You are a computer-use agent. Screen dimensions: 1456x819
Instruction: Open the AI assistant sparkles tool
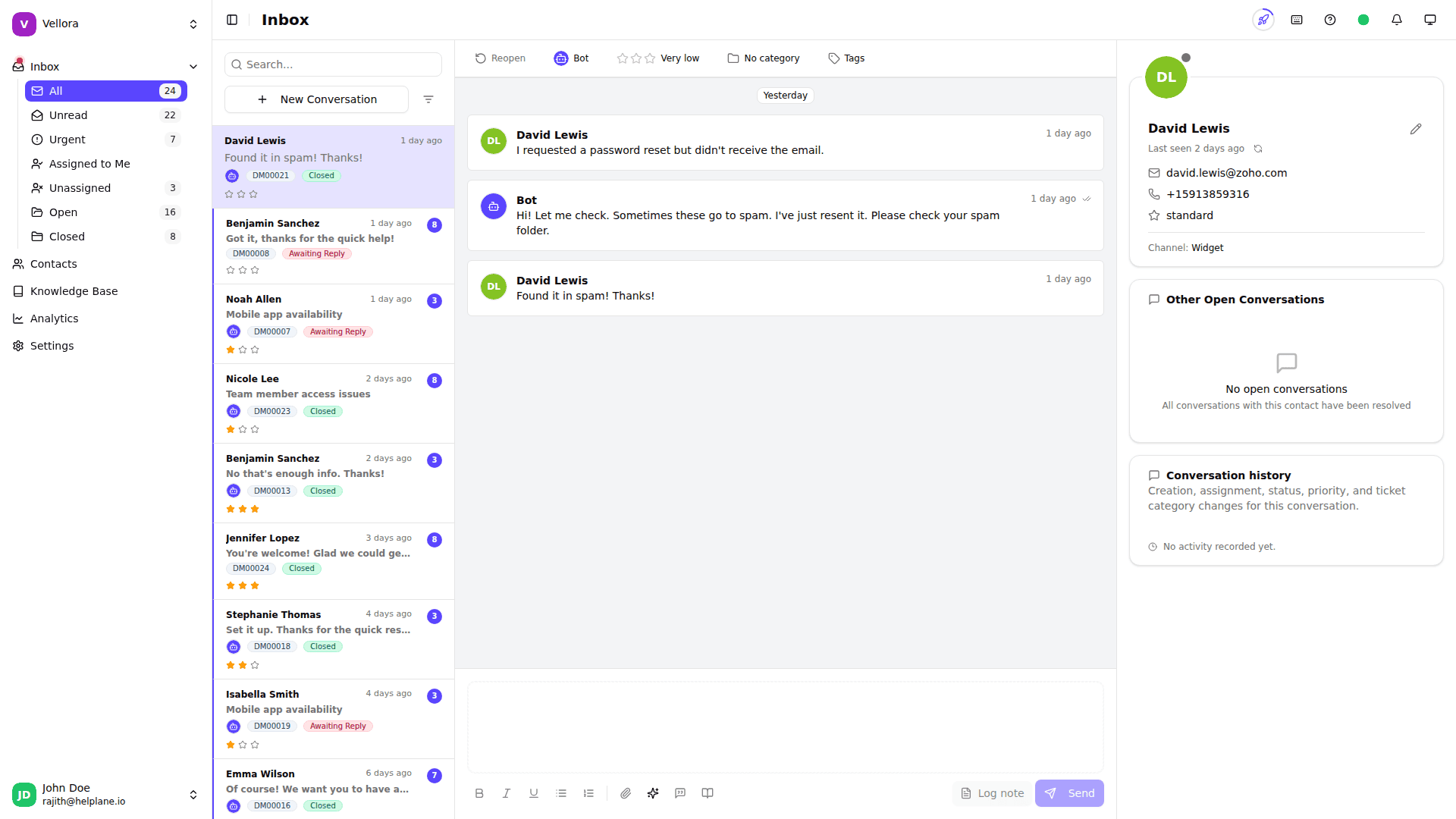(653, 792)
